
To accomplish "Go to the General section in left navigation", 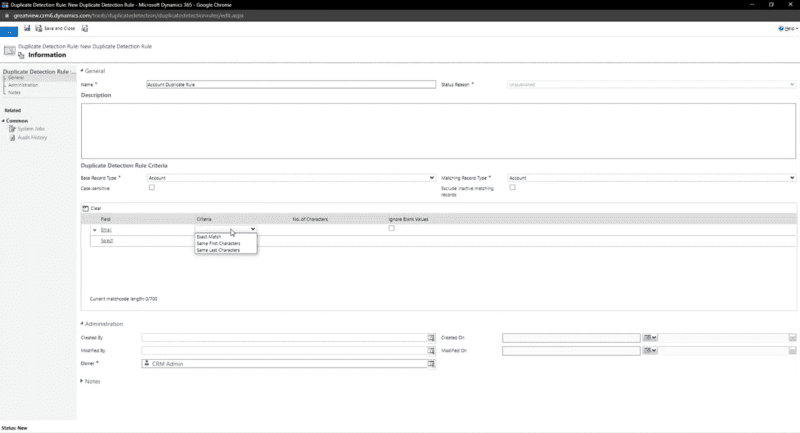I will click(16, 78).
